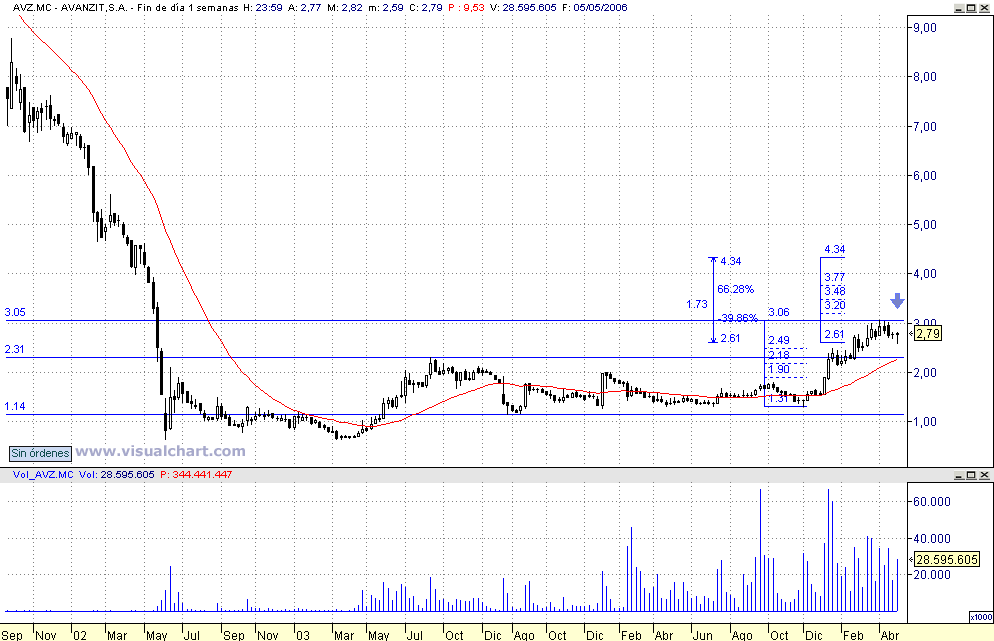Click the 8,00 price axis label
This screenshot has height=641, width=994.
[x=925, y=77]
